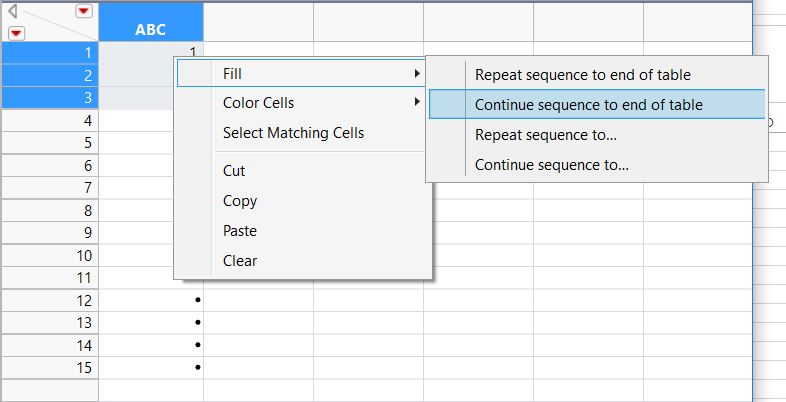Click the gray panel-collapse triangle in the table corner
786x402 pixels.
point(13,11)
